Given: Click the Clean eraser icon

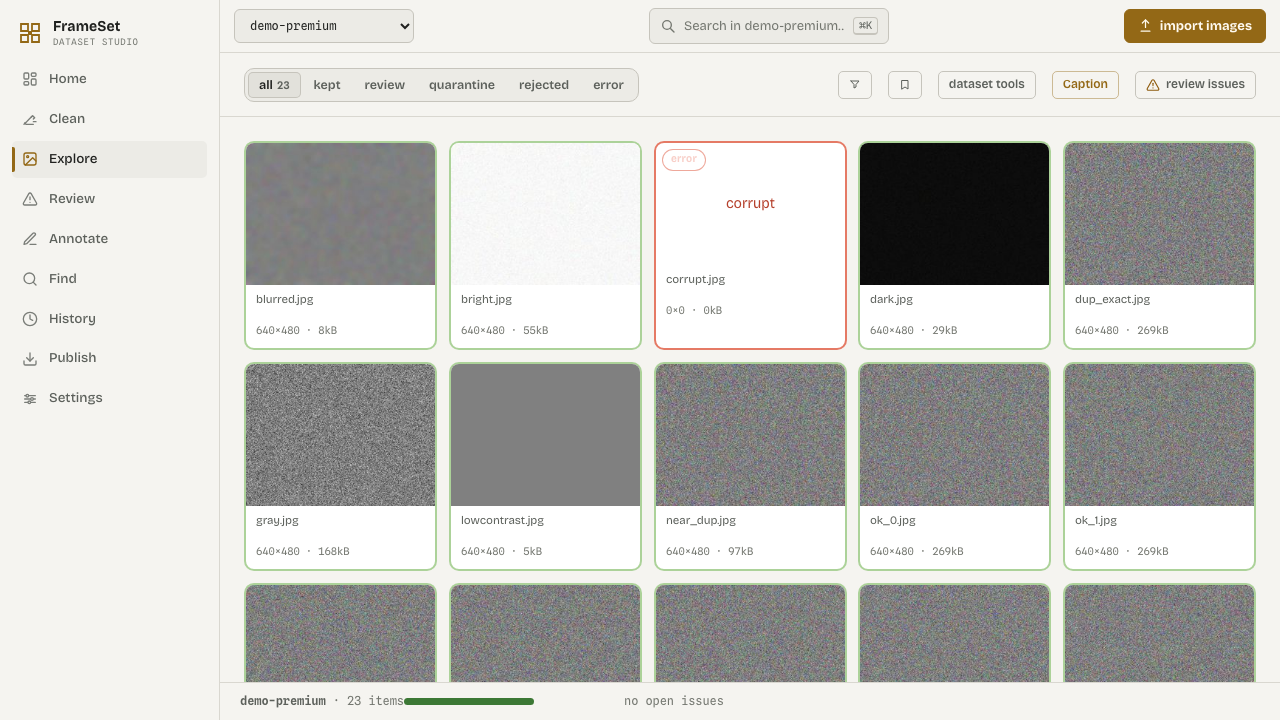Looking at the screenshot, I should tap(30, 119).
